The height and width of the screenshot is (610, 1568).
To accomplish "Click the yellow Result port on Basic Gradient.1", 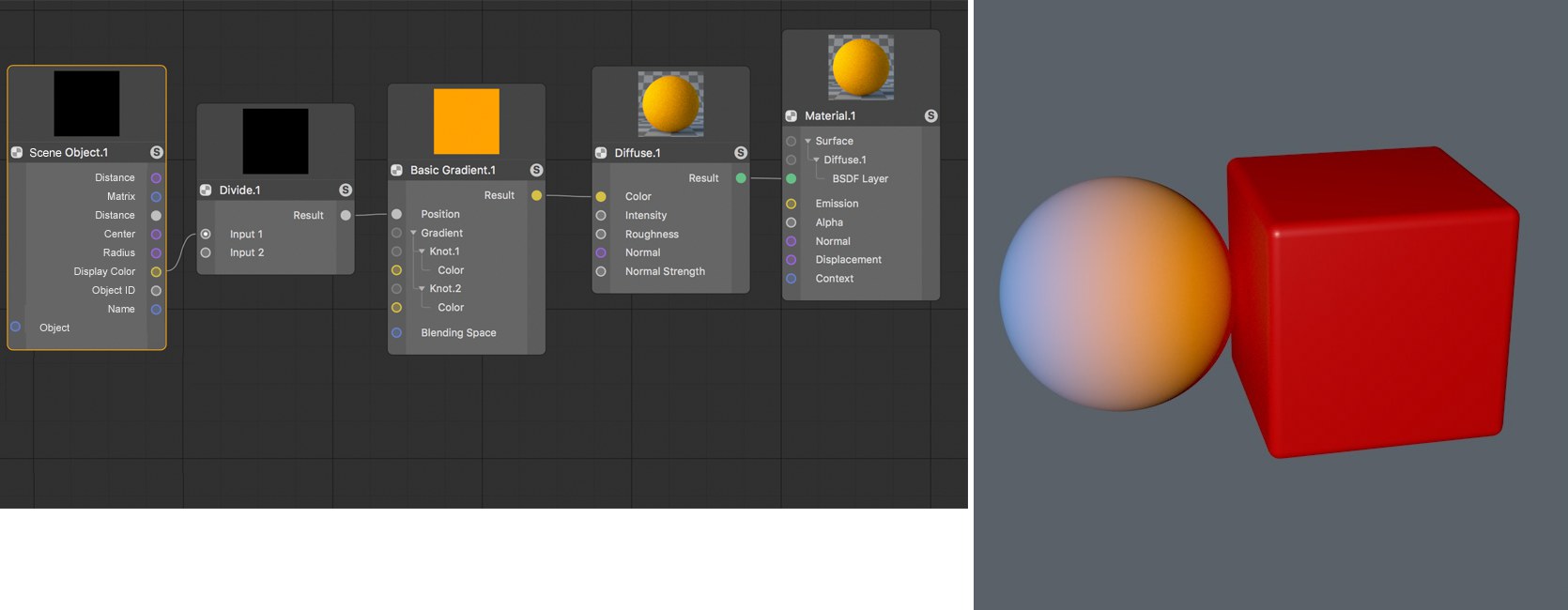I will (x=536, y=195).
